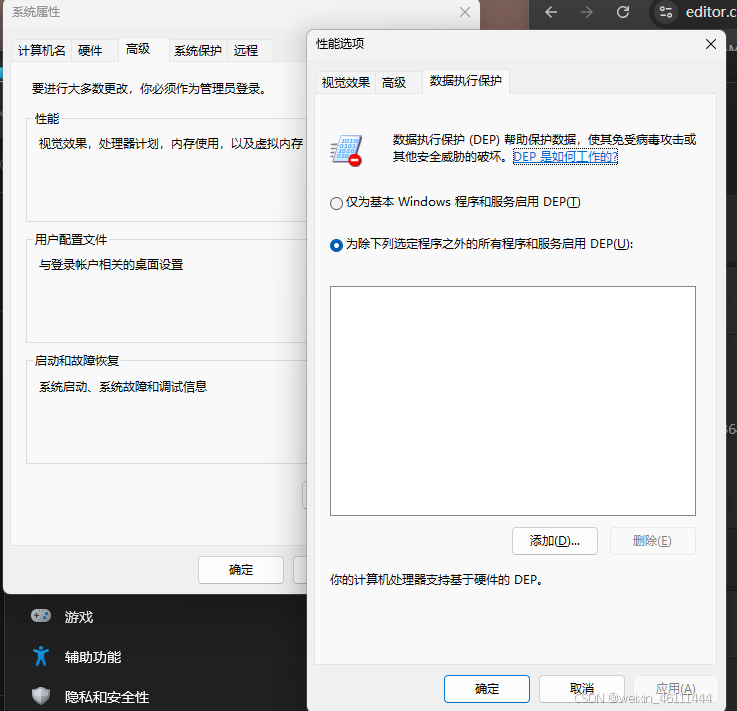
Task: Open 系统保护 tab in System Properties
Action: pyautogui.click(x=197, y=51)
